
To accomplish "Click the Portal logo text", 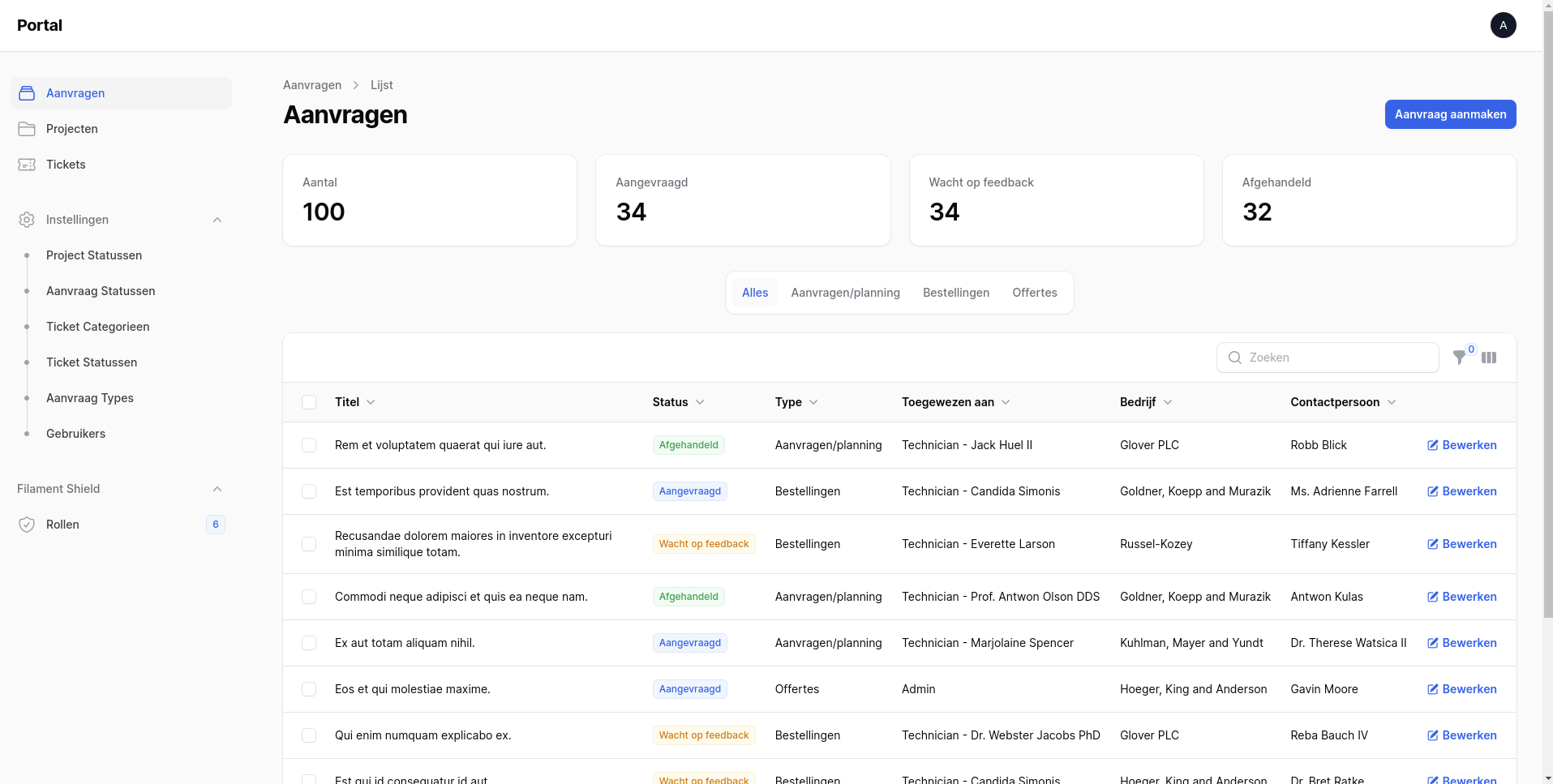I will point(40,25).
